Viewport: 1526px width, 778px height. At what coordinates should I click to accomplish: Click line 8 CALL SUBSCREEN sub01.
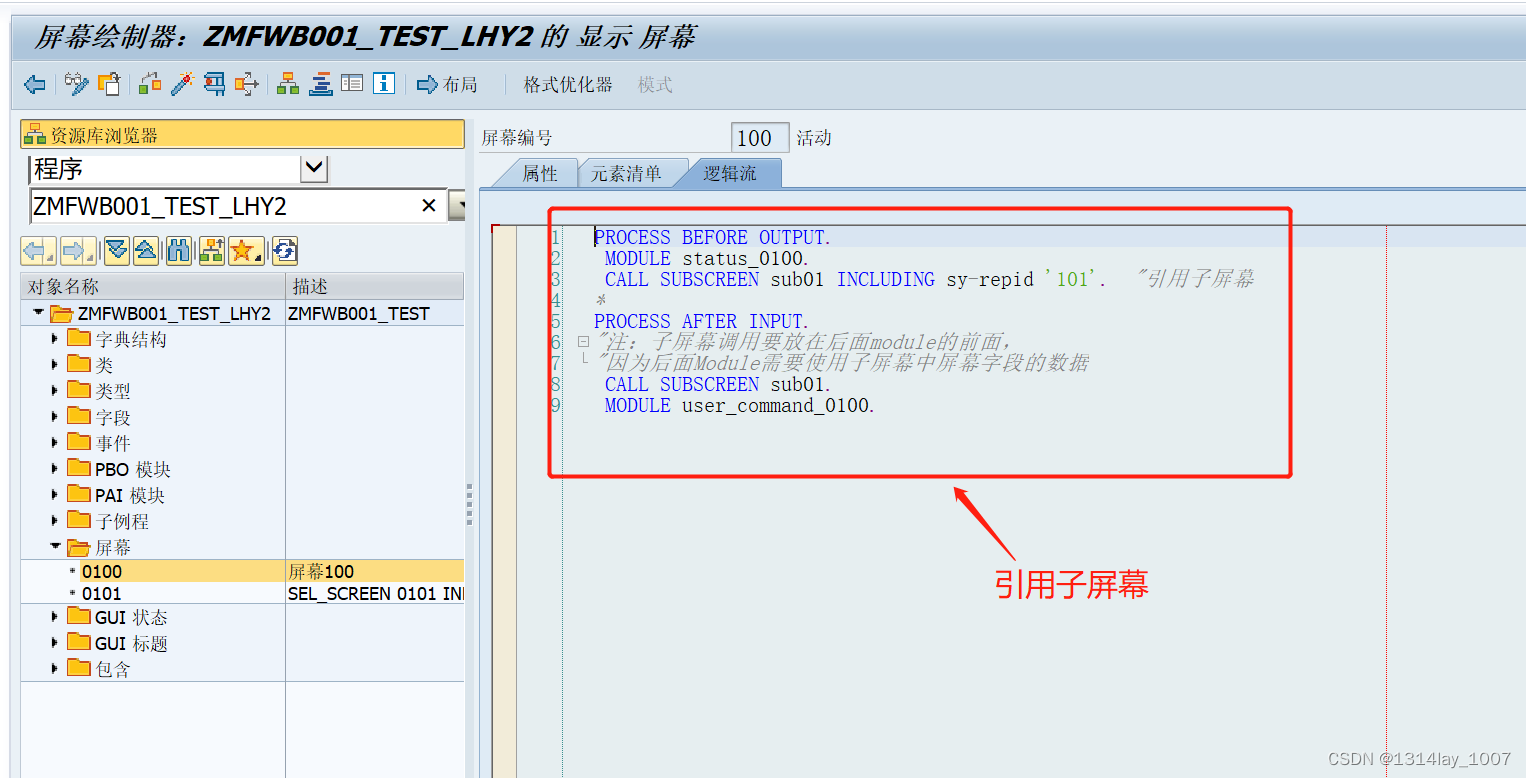pos(718,384)
